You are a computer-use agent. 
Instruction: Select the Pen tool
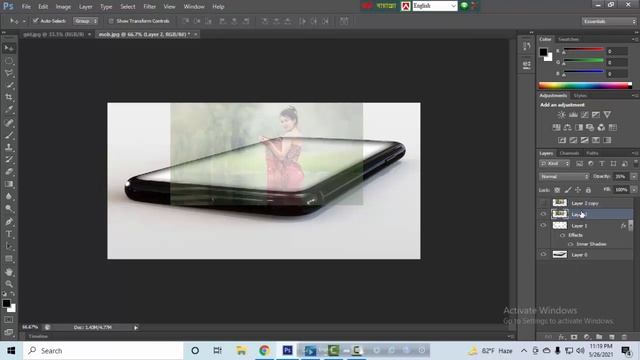click(9, 222)
